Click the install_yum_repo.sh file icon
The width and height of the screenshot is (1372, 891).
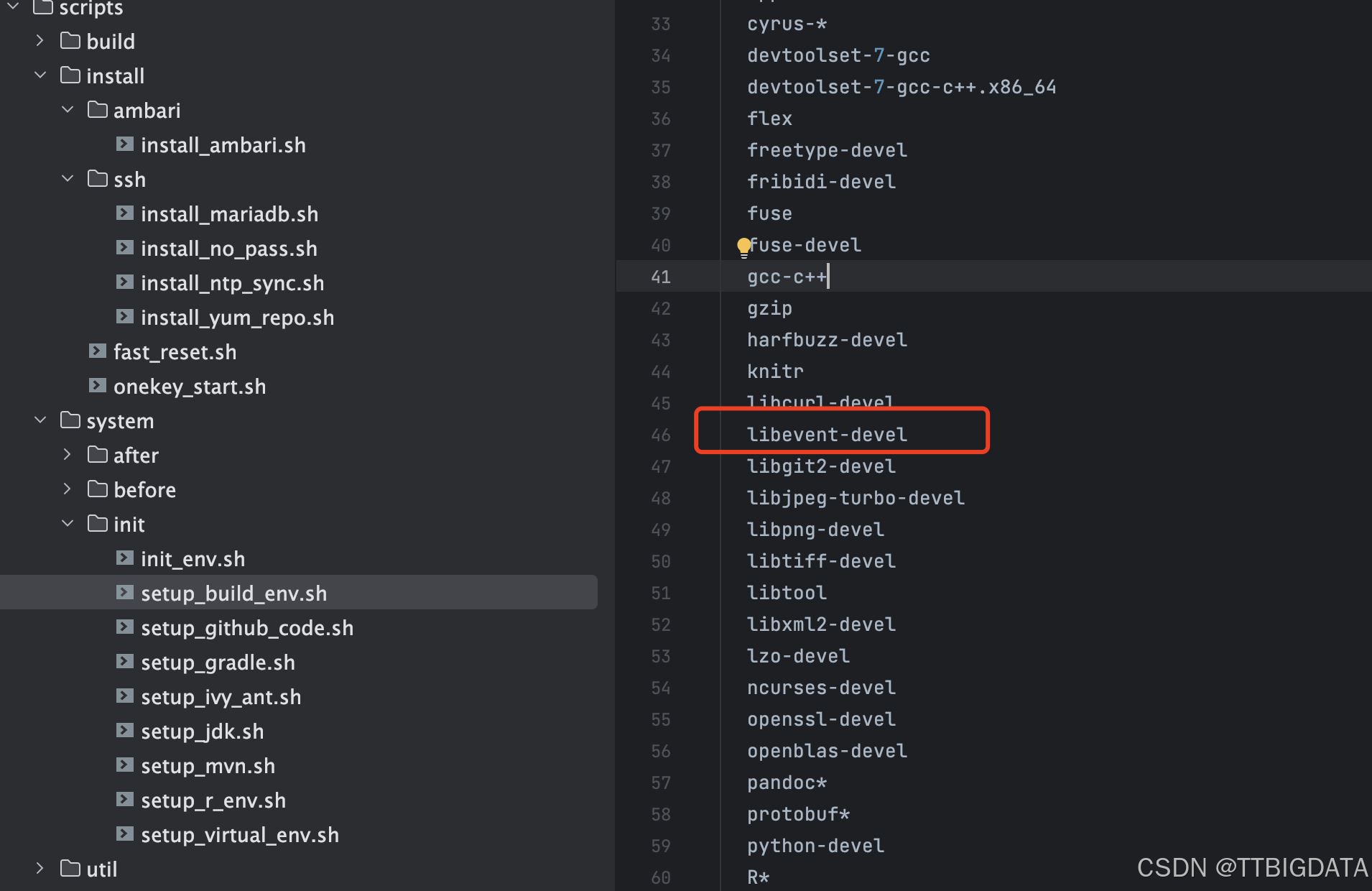coord(125,317)
